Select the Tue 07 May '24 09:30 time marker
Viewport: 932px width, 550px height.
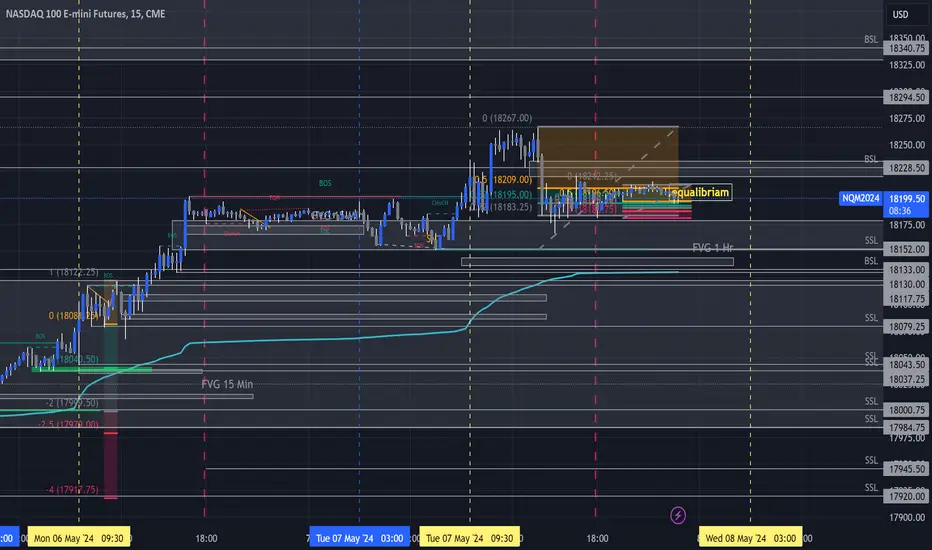pos(470,538)
